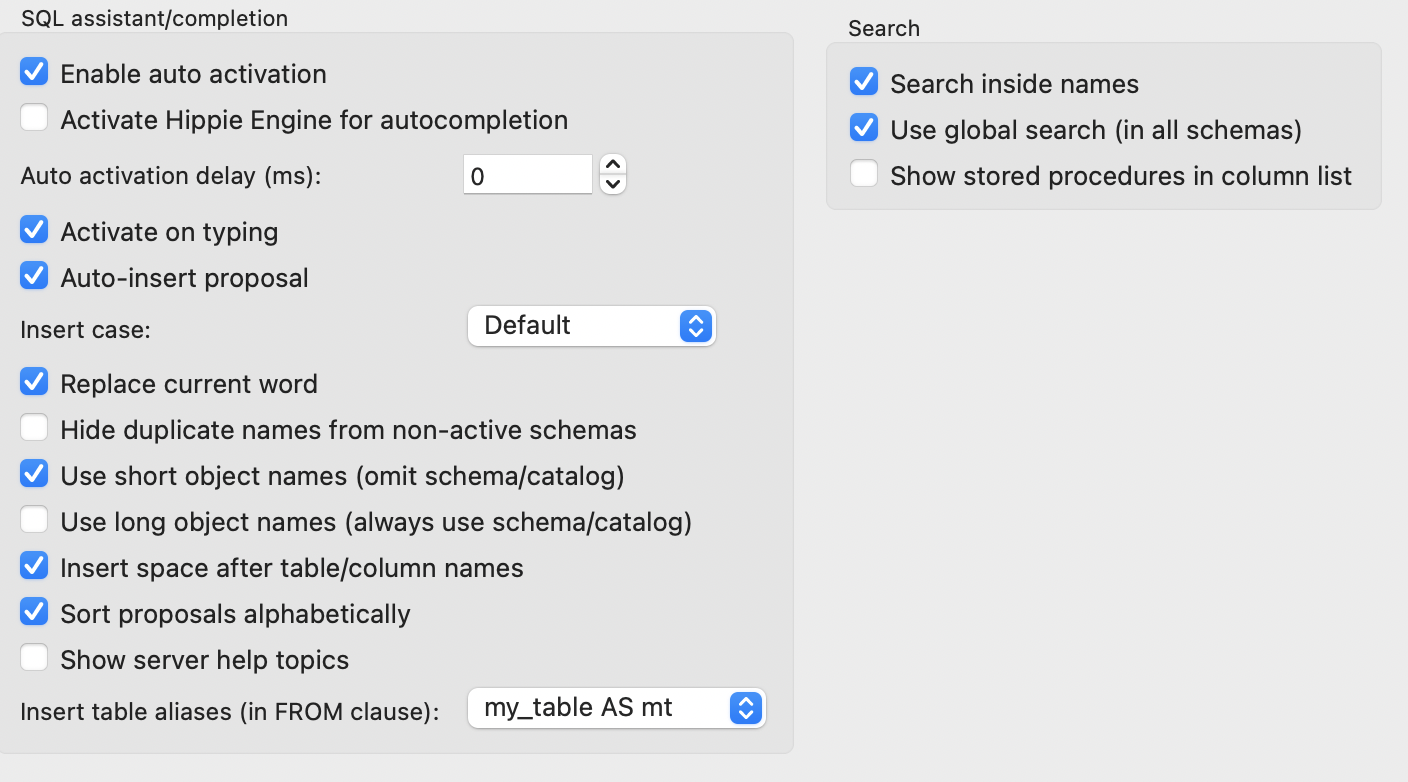The width and height of the screenshot is (1408, 782).
Task: Turn off Sort proposals alphabetically
Action: (33, 611)
